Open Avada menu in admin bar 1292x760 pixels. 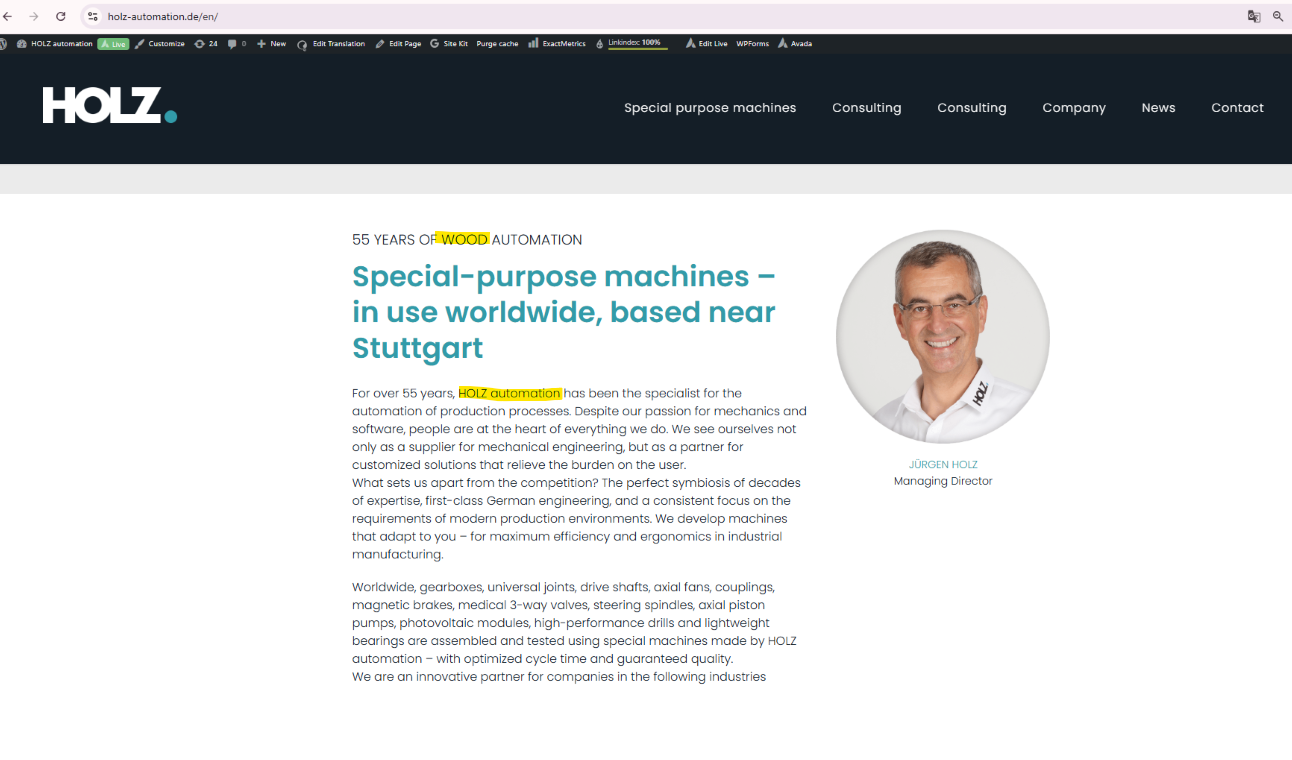click(795, 44)
